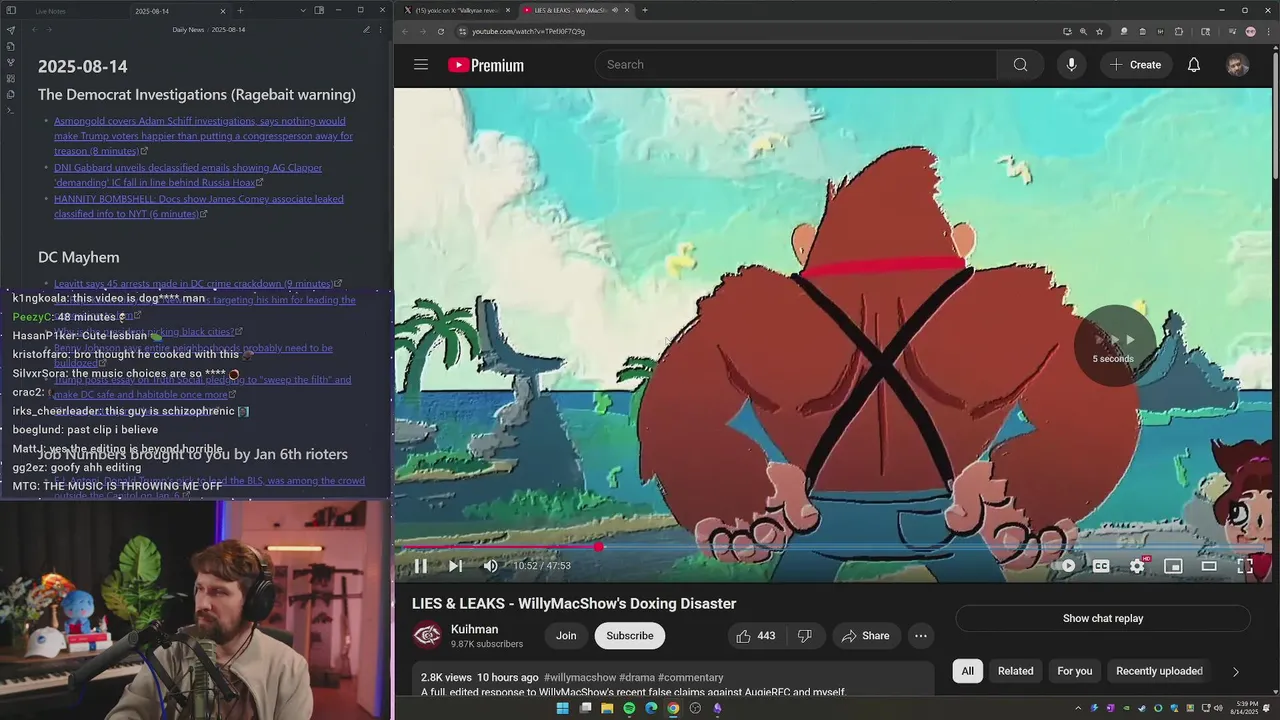
Task: Click the paper plane icon in notes sidebar
Action: tap(11, 30)
